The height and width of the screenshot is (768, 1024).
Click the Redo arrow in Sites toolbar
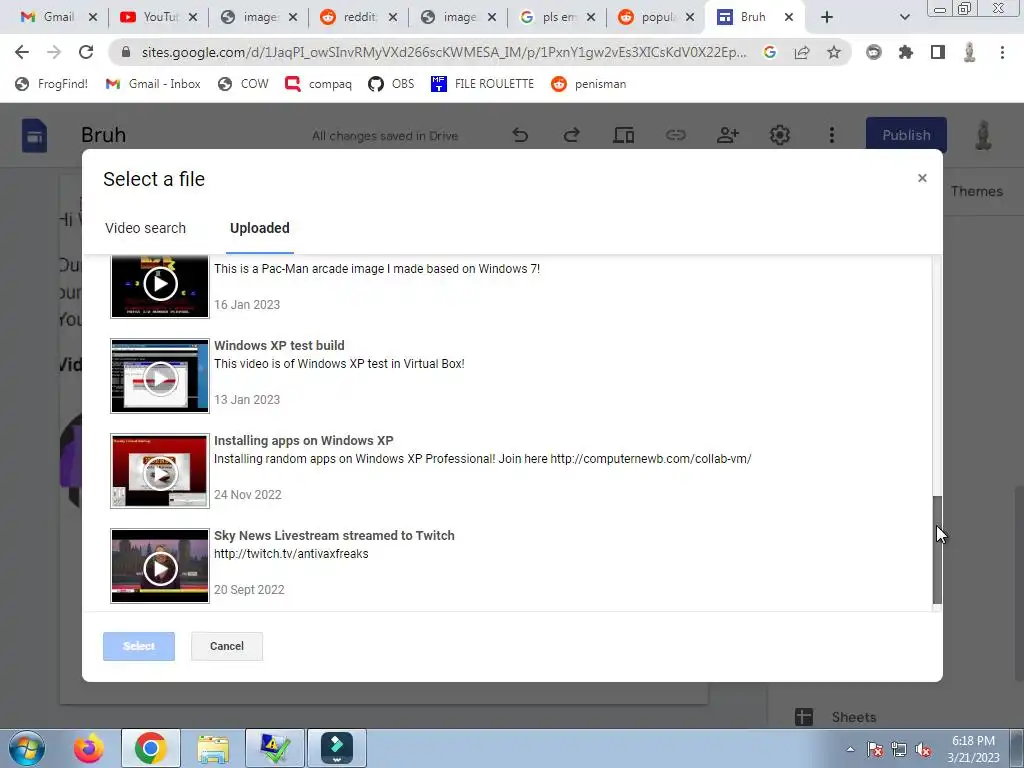pyautogui.click(x=571, y=135)
